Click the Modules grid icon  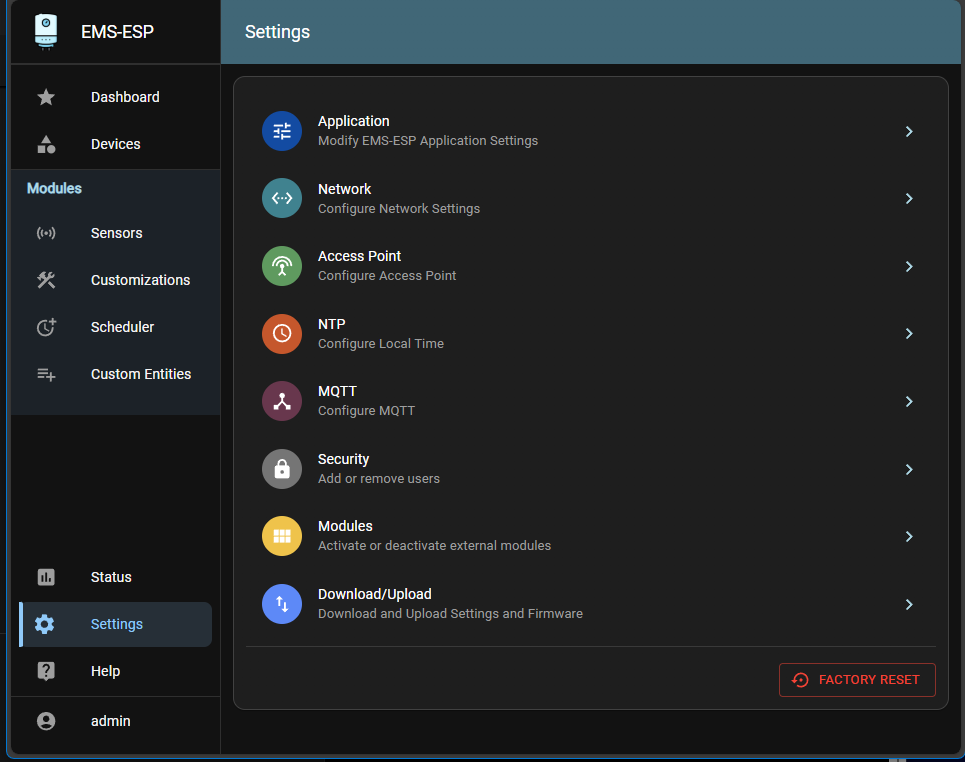(x=281, y=536)
